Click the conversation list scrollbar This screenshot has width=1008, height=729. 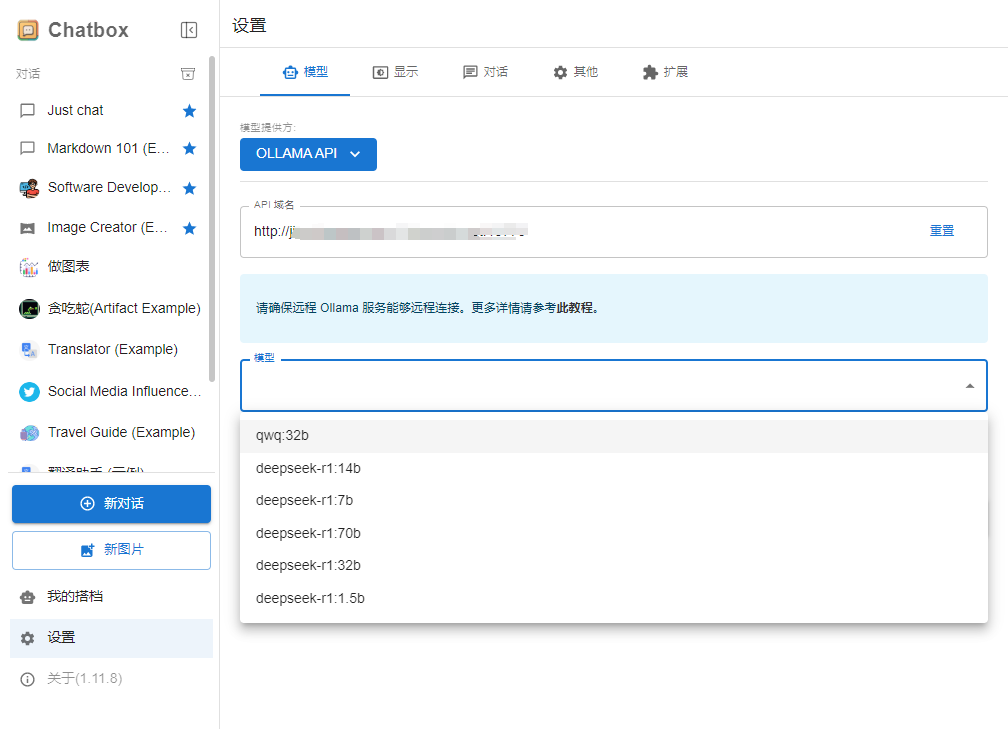click(x=212, y=219)
